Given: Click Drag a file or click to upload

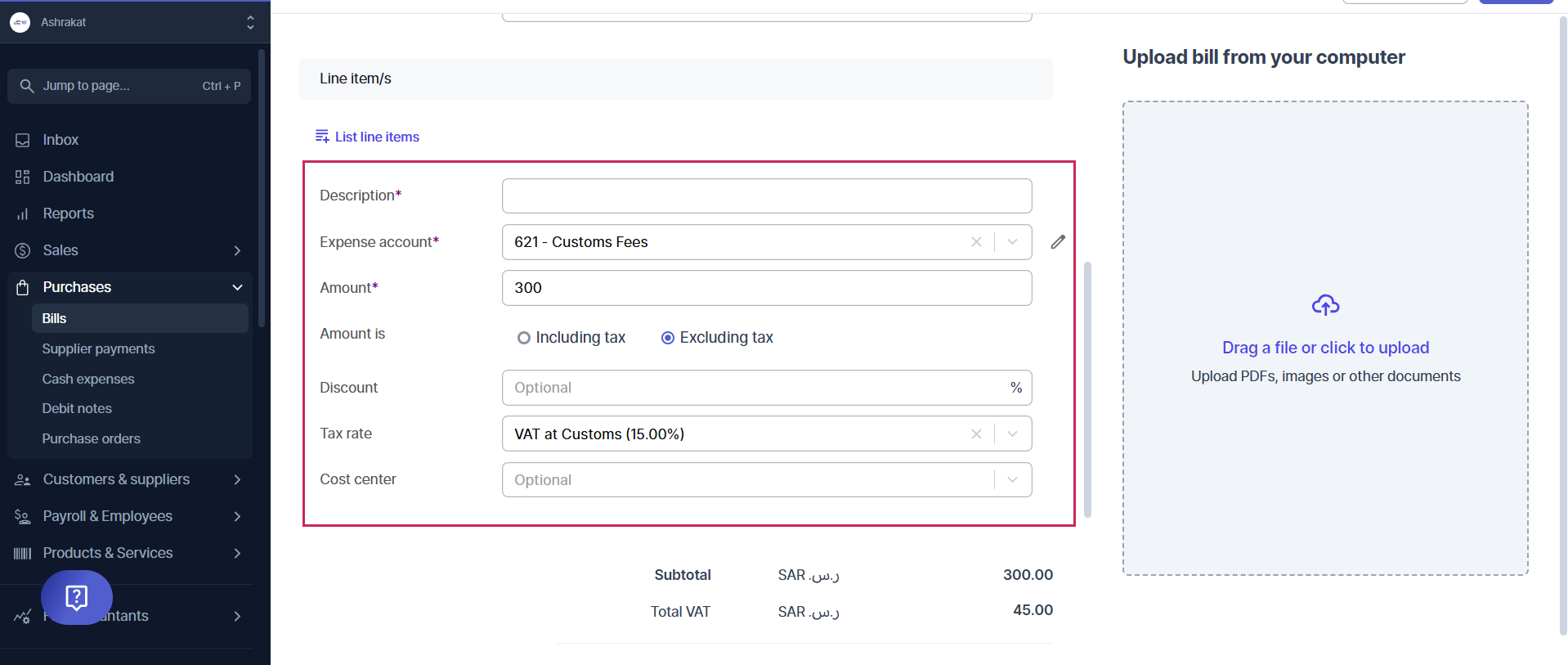Looking at the screenshot, I should (1325, 348).
